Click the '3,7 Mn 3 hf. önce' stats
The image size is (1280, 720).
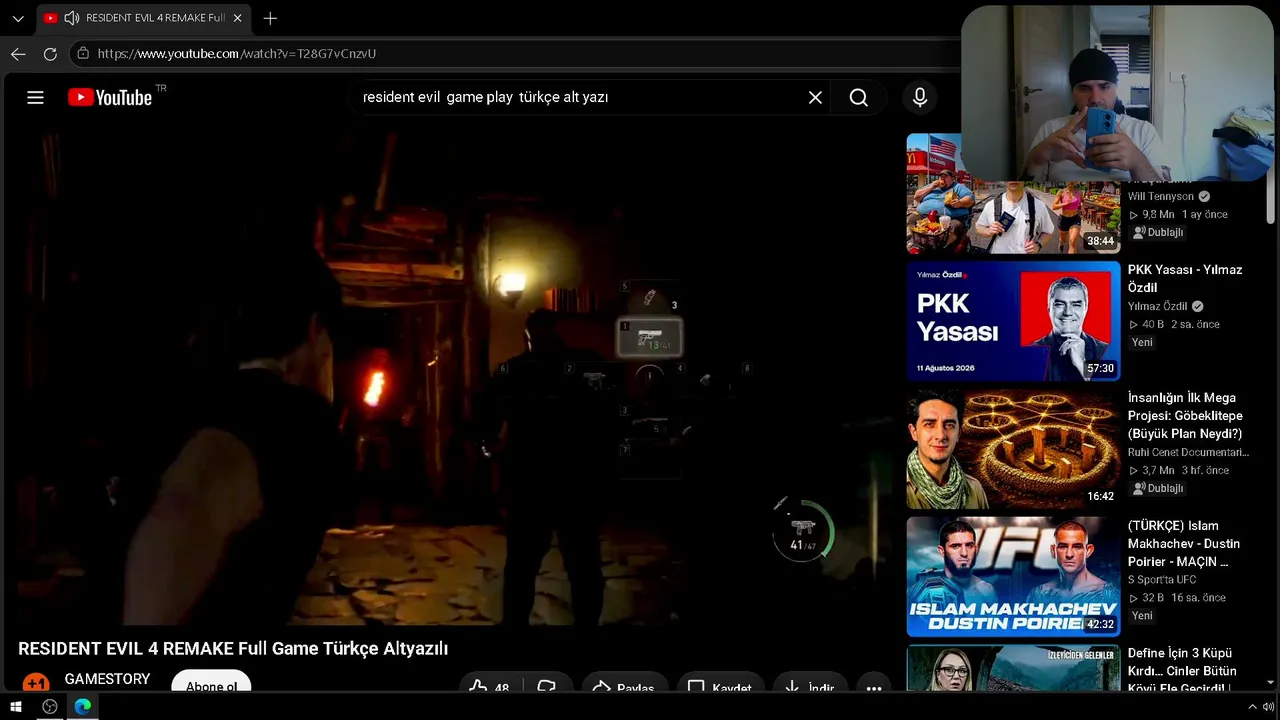click(1178, 470)
